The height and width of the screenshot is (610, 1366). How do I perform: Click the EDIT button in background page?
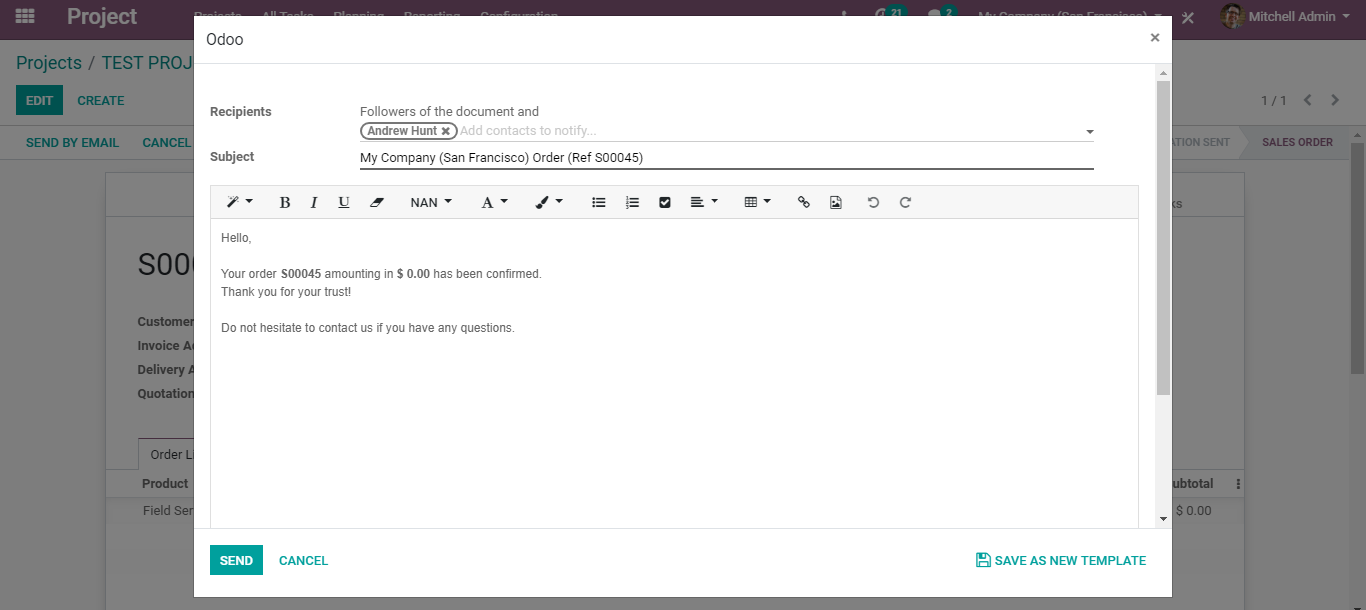coord(39,100)
